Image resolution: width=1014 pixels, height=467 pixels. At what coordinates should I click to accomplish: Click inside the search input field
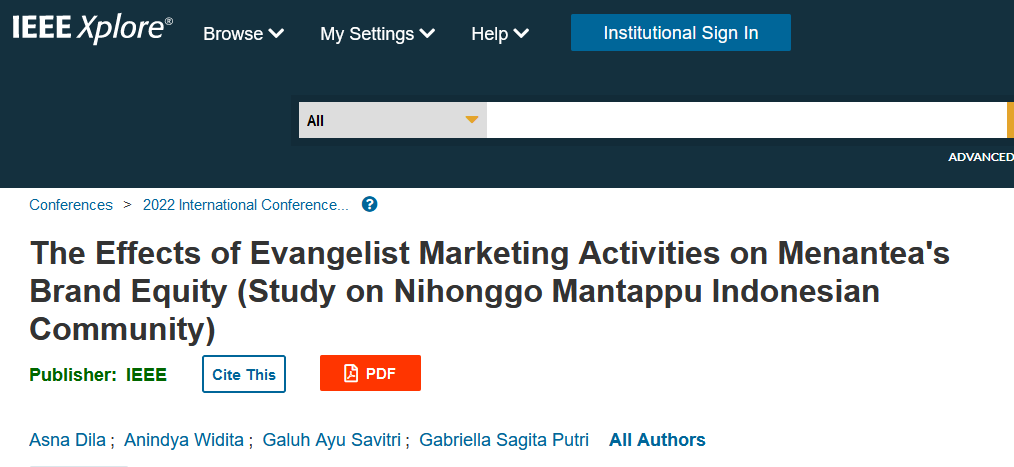click(x=746, y=120)
